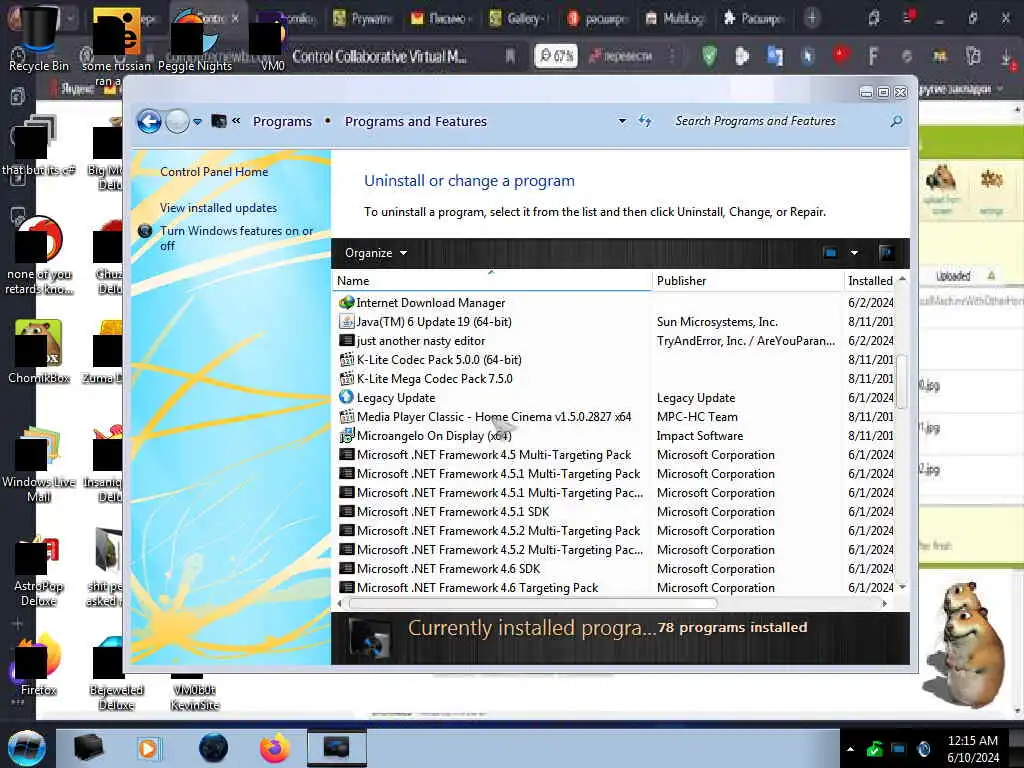Viewport: 1024px width, 768px height.
Task: Select Internet Download Manager entry
Action: tap(431, 303)
